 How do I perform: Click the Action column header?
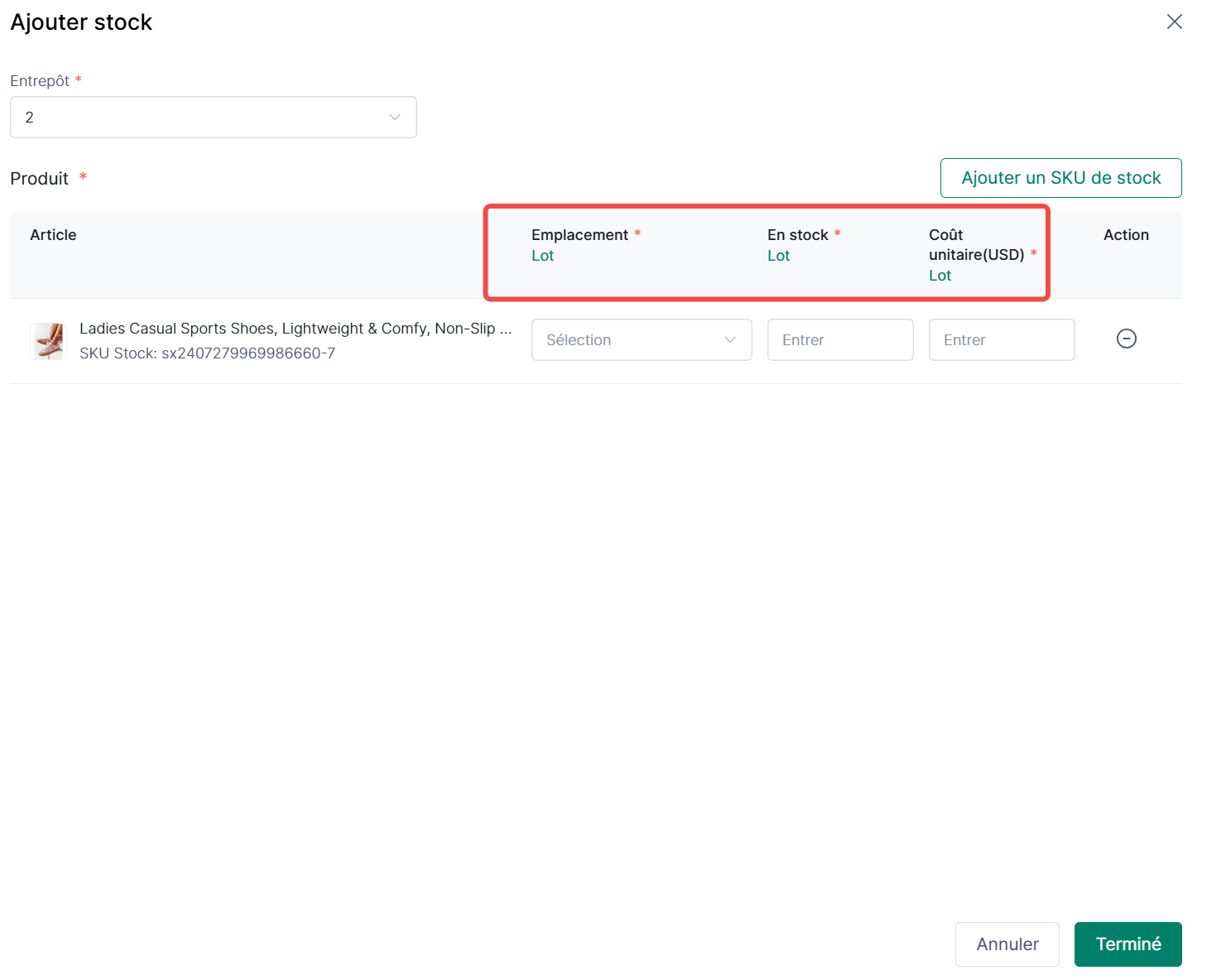[1126, 235]
